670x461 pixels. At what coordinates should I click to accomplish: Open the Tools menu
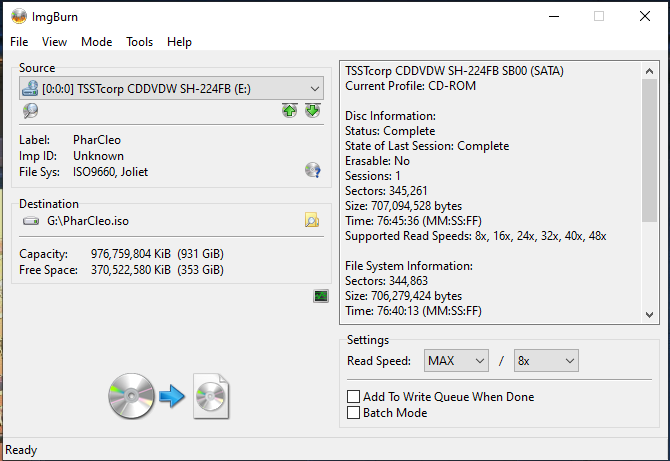pyautogui.click(x=140, y=42)
